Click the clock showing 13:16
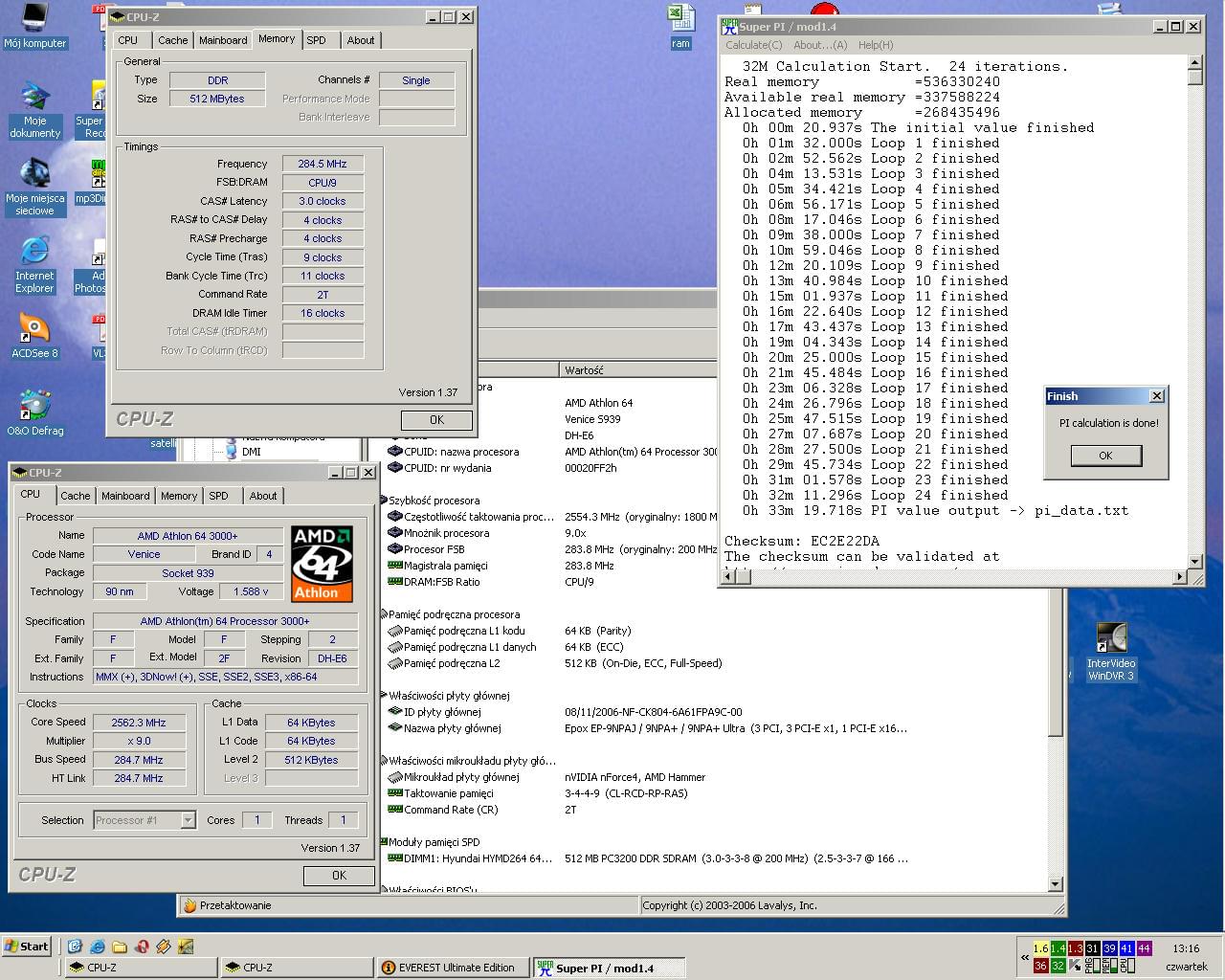 point(1186,948)
